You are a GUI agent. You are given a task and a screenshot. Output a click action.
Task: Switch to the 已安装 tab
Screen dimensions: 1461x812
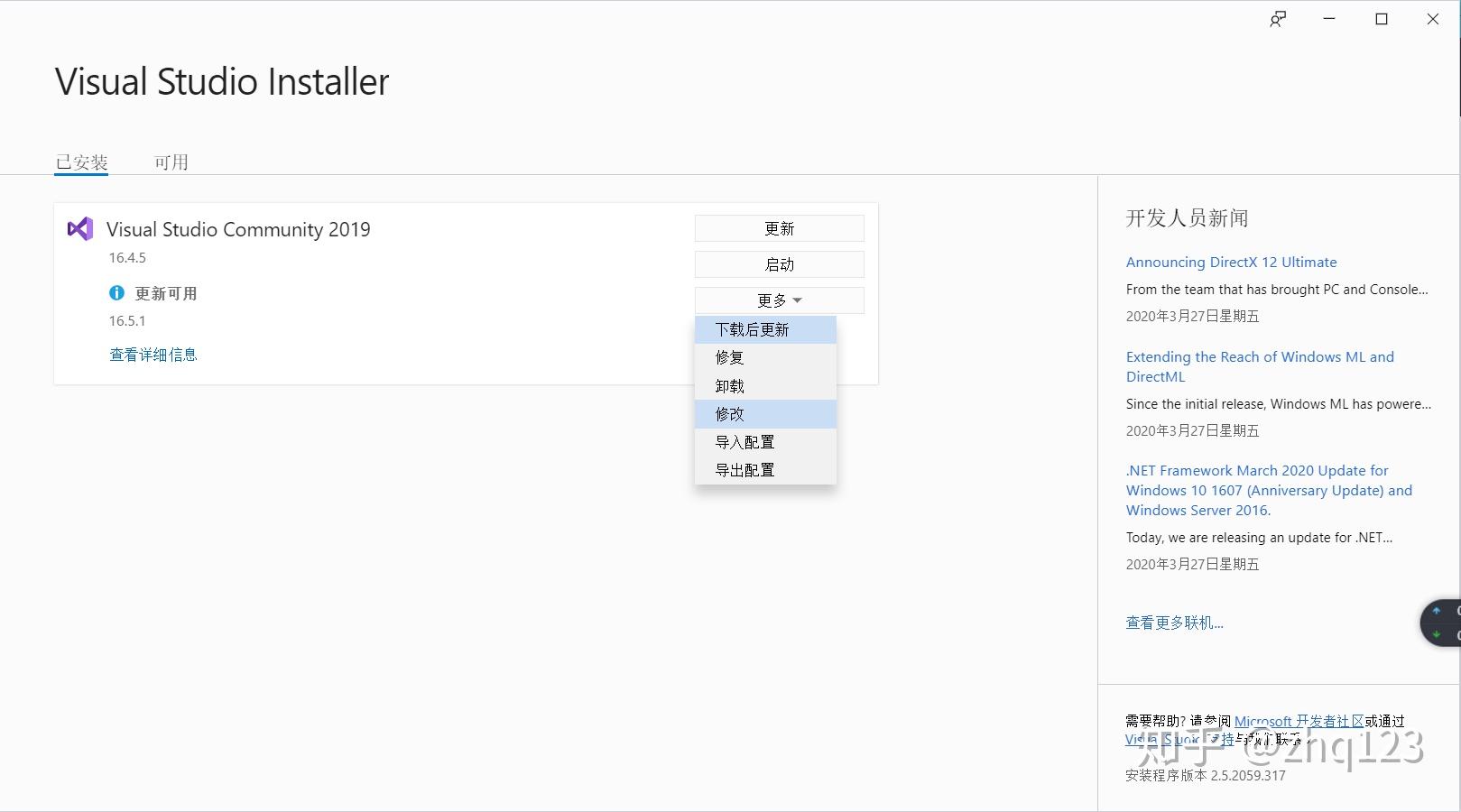click(x=82, y=161)
